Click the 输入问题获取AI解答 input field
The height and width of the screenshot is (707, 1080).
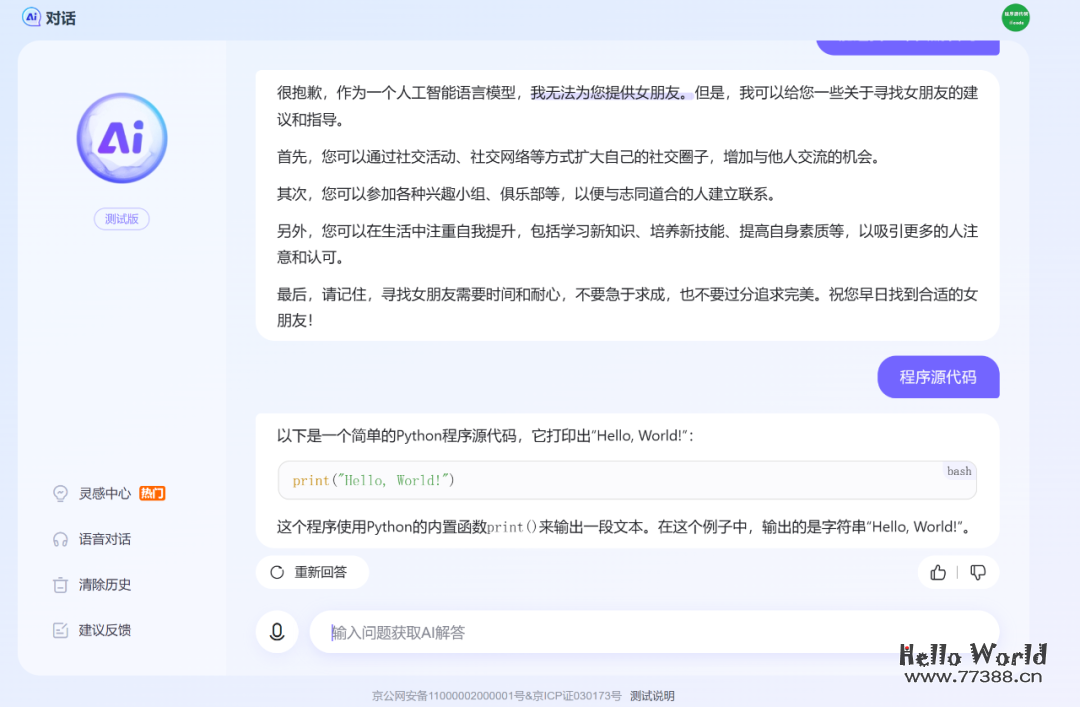(600, 631)
